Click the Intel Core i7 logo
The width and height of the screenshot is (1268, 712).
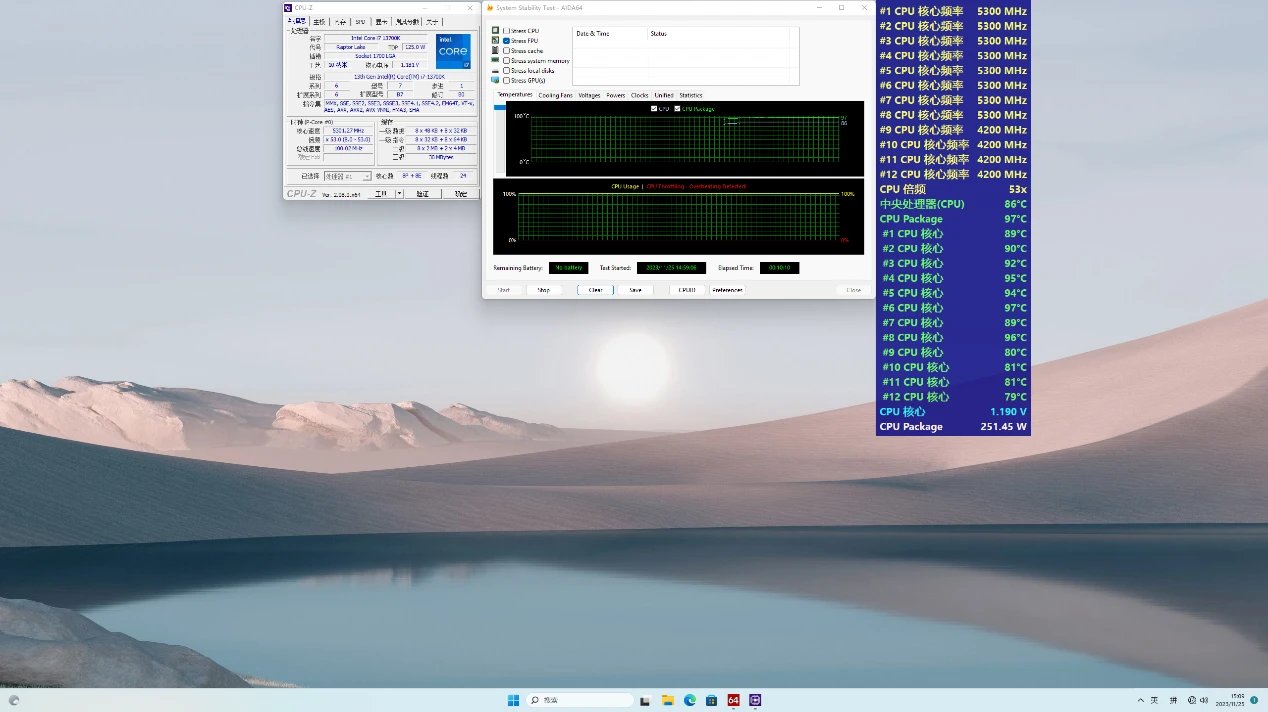pos(453,51)
